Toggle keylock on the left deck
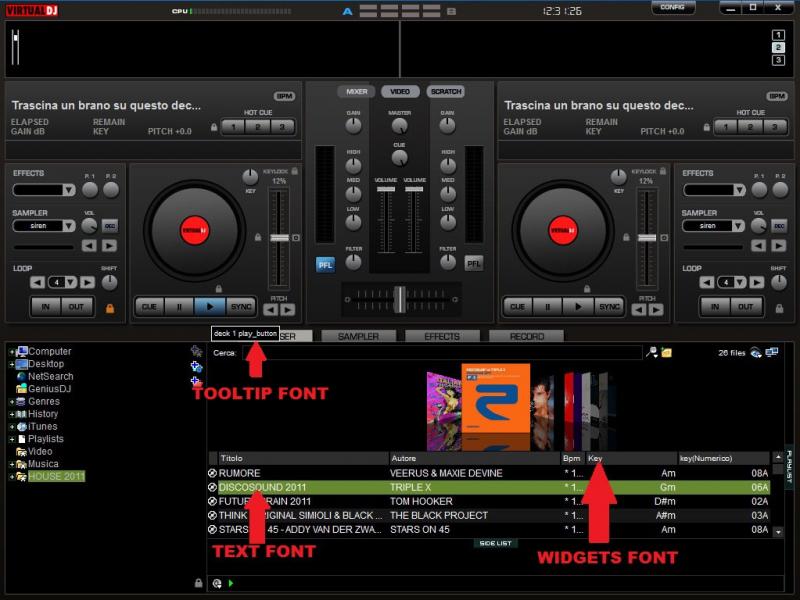This screenshot has height=600, width=800. click(x=294, y=171)
